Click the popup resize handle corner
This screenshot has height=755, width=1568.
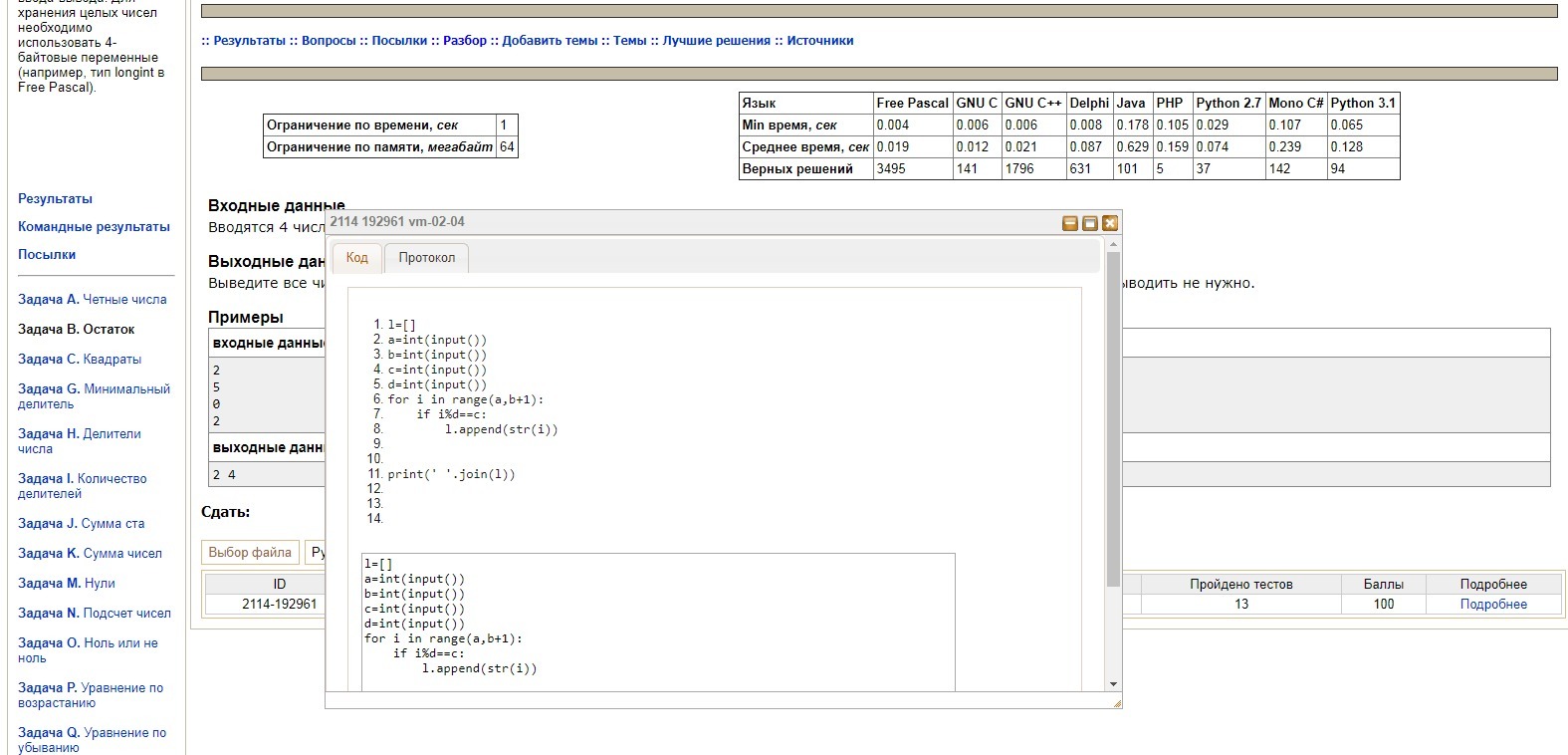1117,703
